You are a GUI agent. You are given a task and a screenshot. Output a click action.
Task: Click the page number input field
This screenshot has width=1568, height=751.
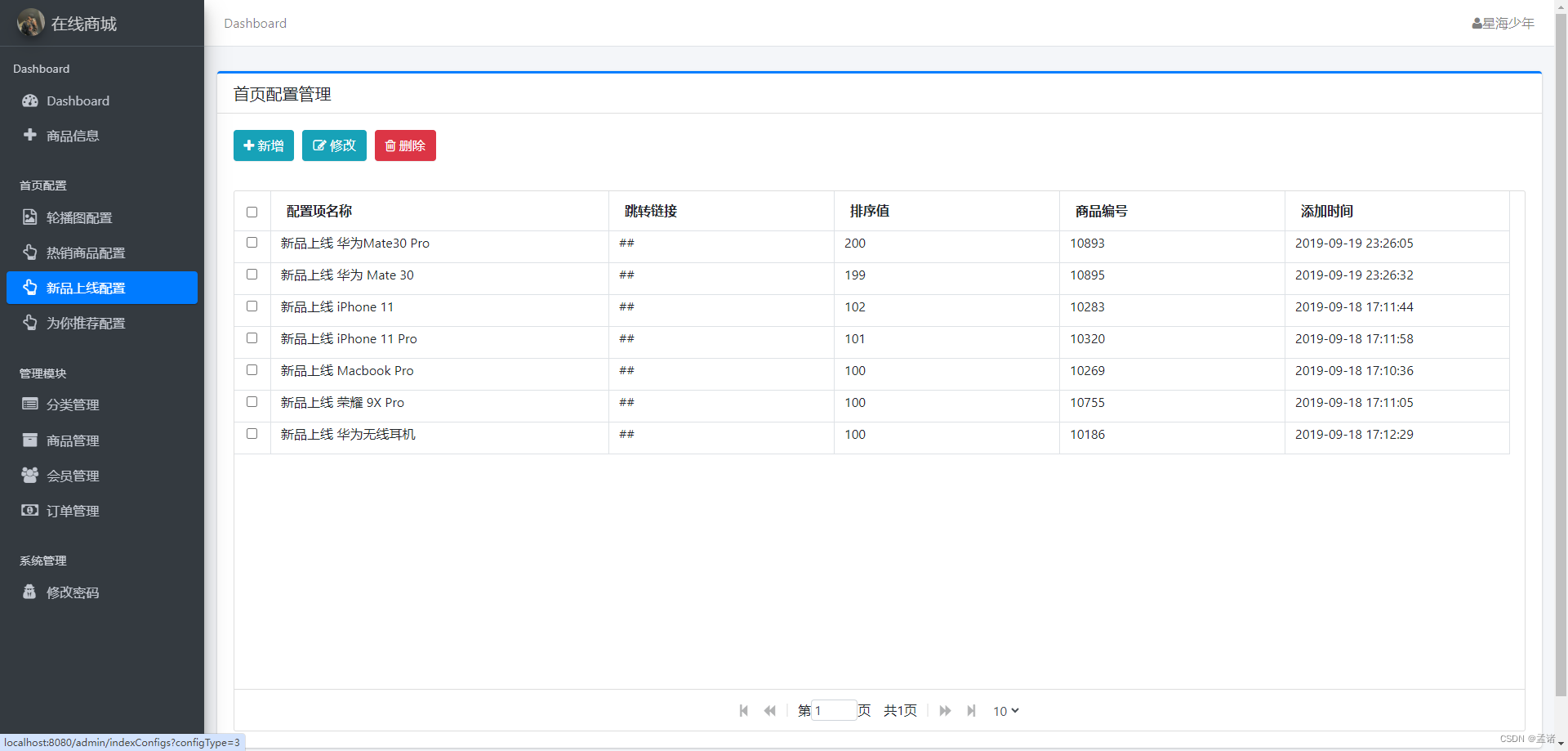[834, 710]
